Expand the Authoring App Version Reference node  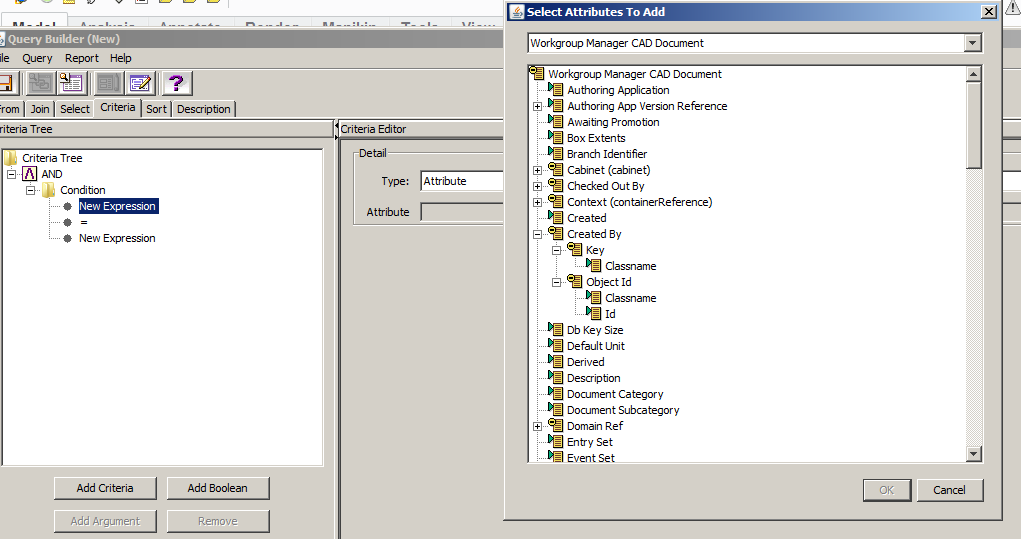[537, 106]
